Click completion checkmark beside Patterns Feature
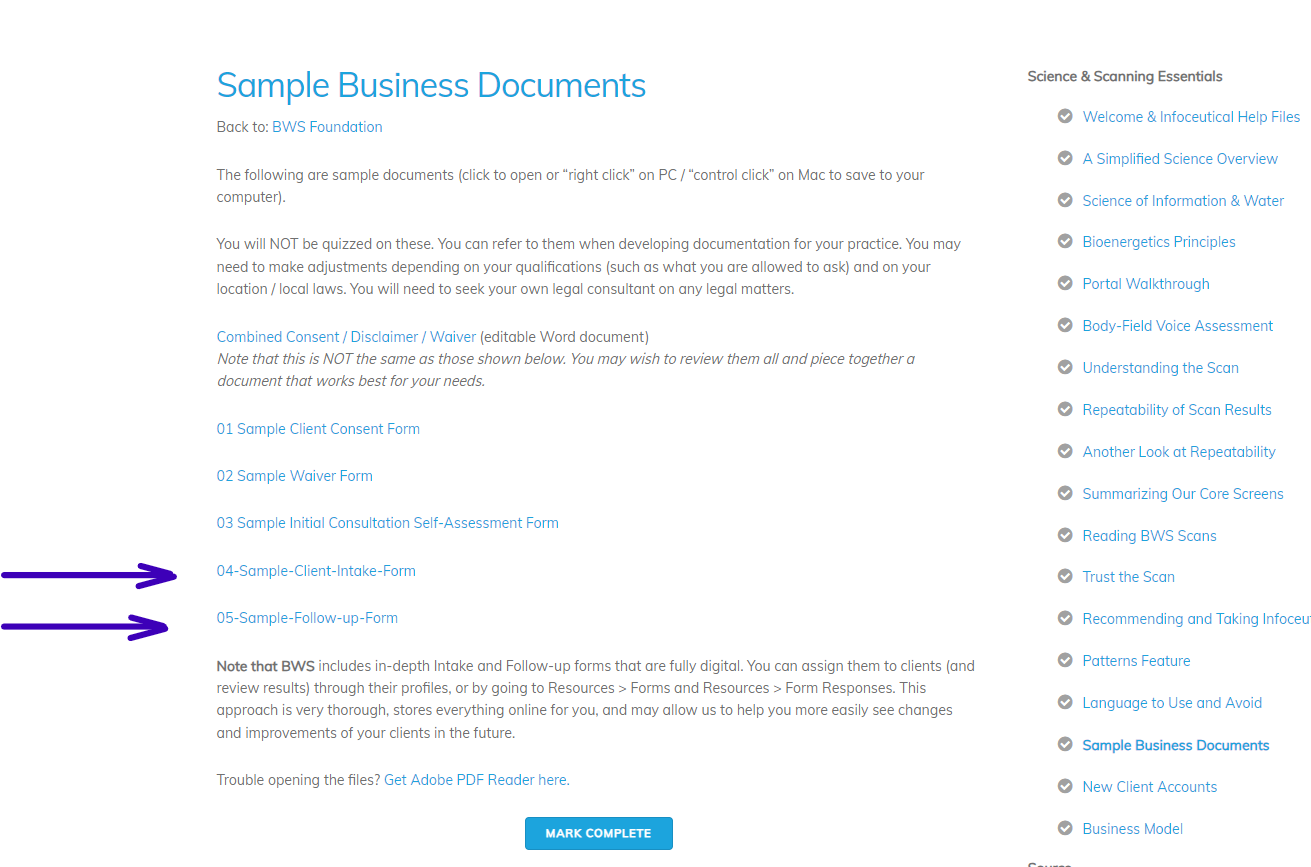The image size is (1311, 867). pyautogui.click(x=1065, y=661)
